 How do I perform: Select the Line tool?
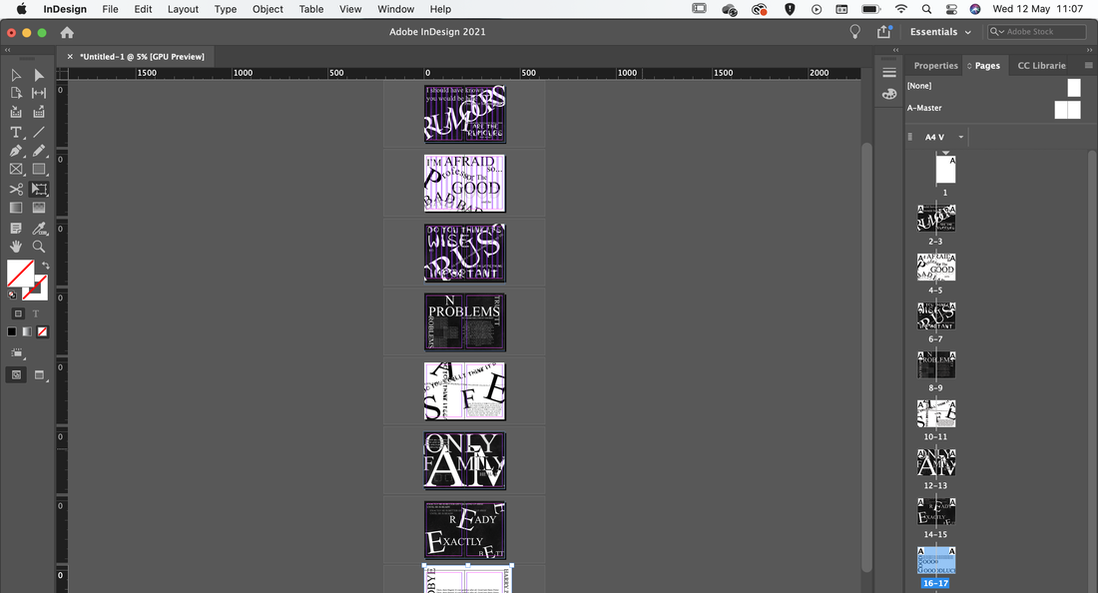39,132
